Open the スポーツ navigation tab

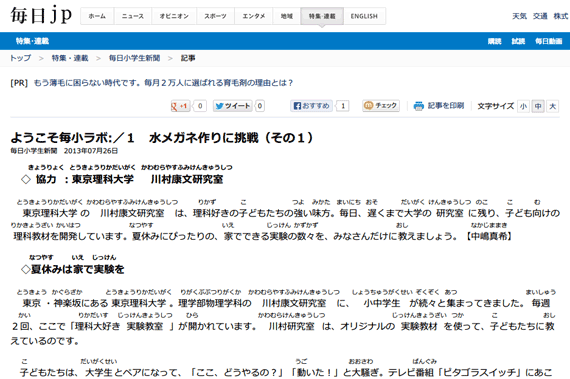pos(215,16)
